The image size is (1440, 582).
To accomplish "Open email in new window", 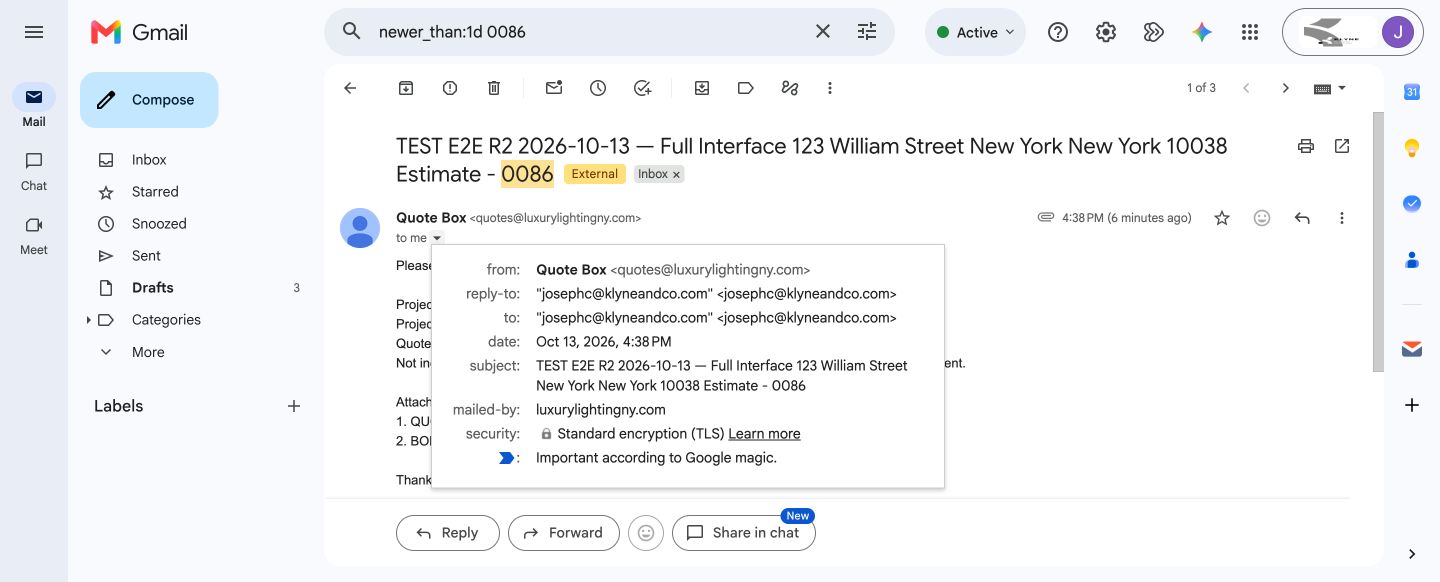I will (1342, 146).
